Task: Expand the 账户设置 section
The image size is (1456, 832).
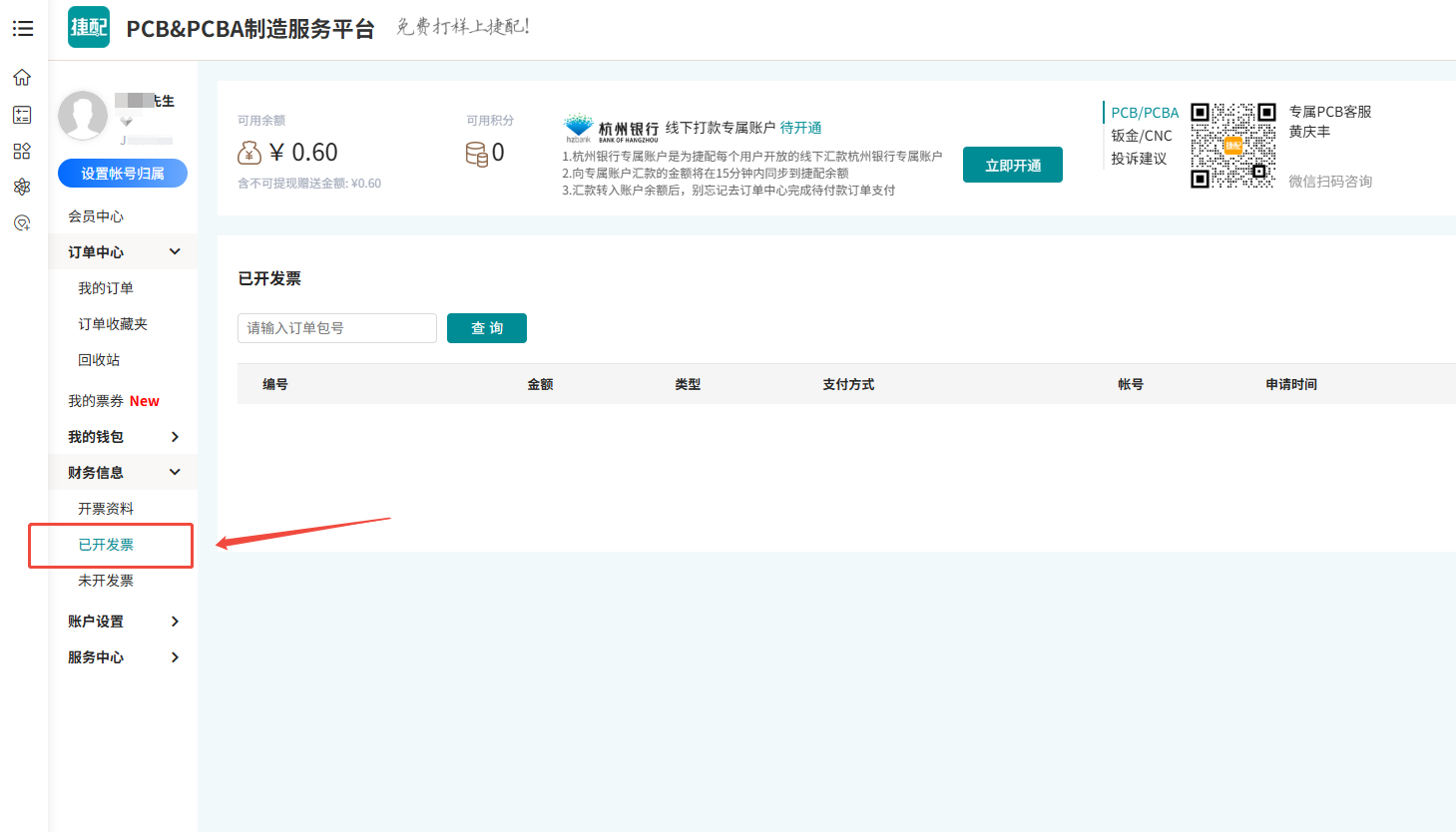Action: [x=175, y=622]
